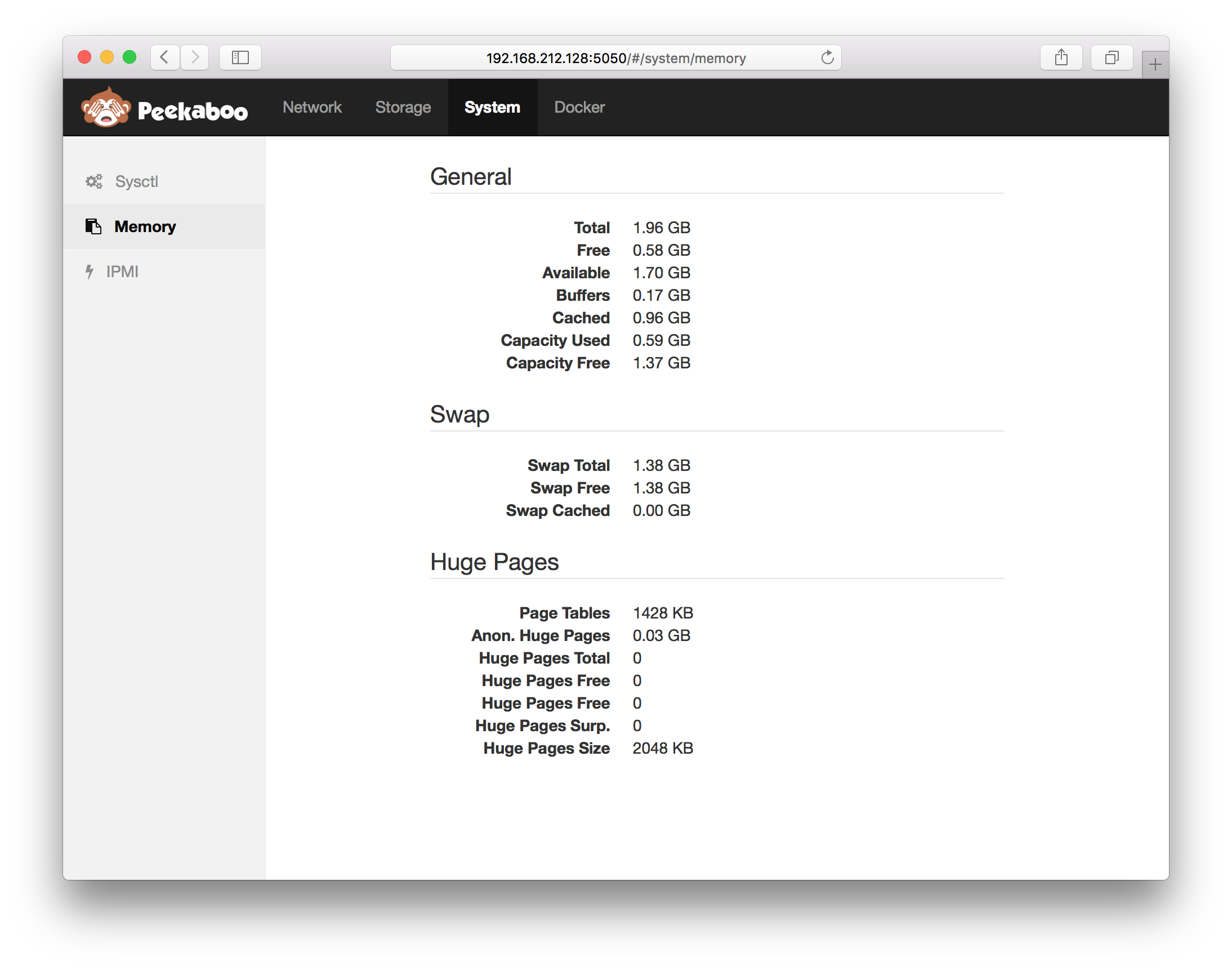This screenshot has width=1232, height=970.
Task: Switch to the Storage tab
Action: [x=403, y=108]
